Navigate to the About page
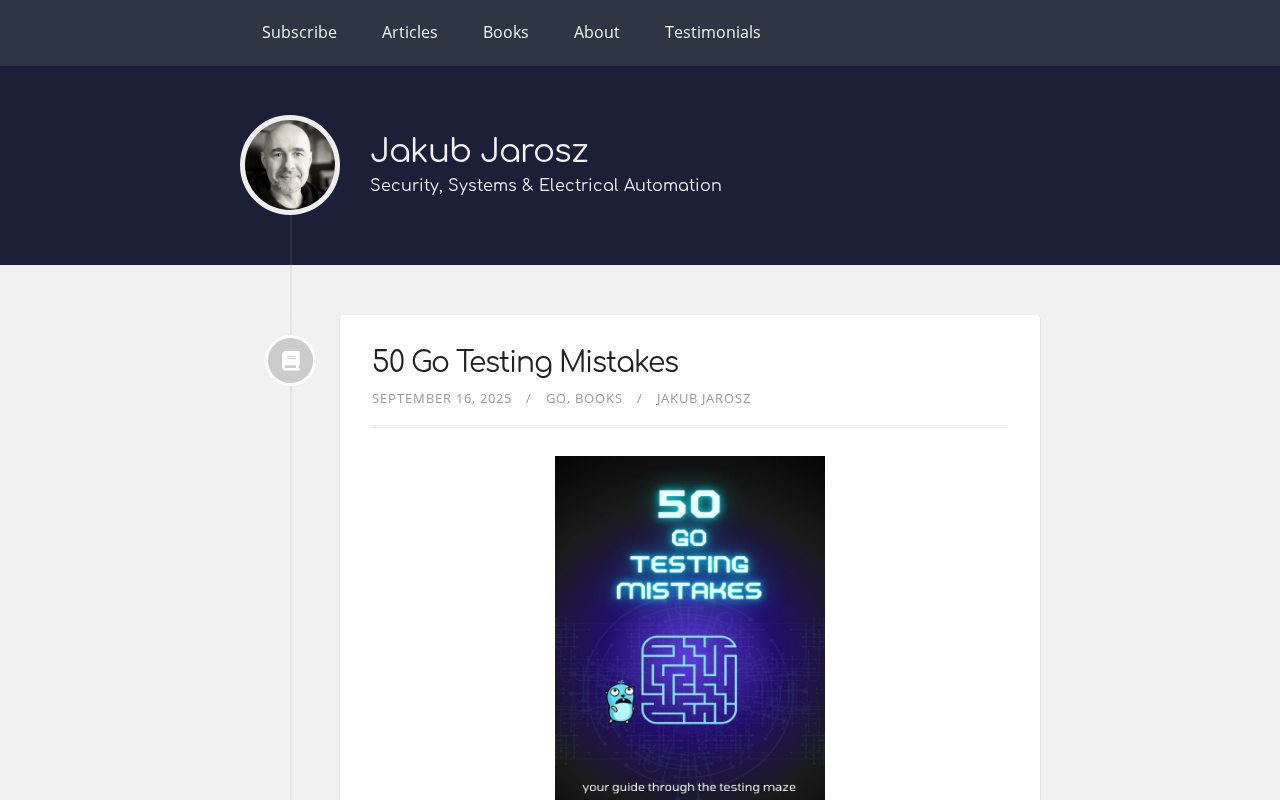The height and width of the screenshot is (800, 1280). (x=597, y=32)
